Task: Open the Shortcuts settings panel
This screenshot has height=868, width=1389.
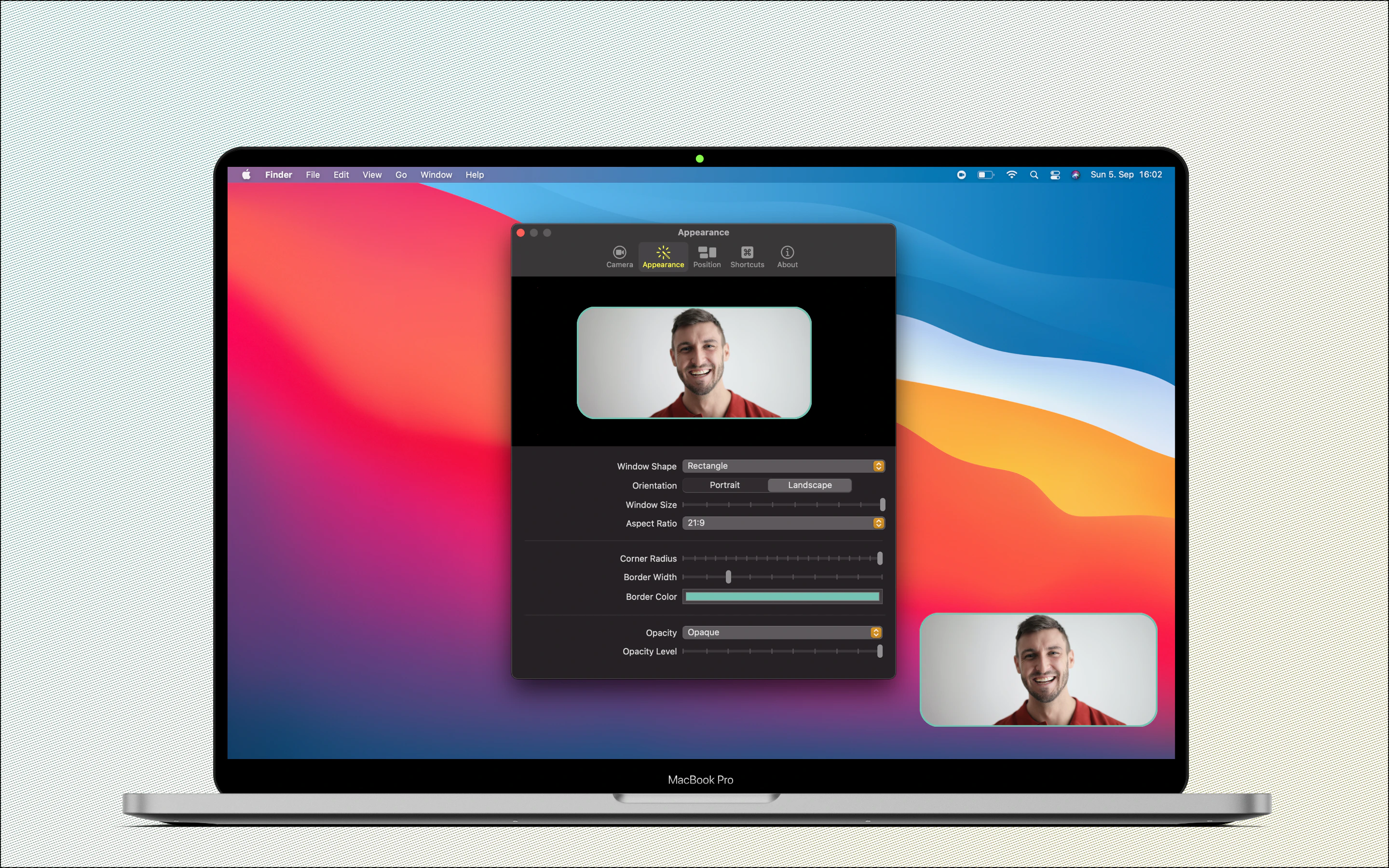Action: click(x=747, y=256)
